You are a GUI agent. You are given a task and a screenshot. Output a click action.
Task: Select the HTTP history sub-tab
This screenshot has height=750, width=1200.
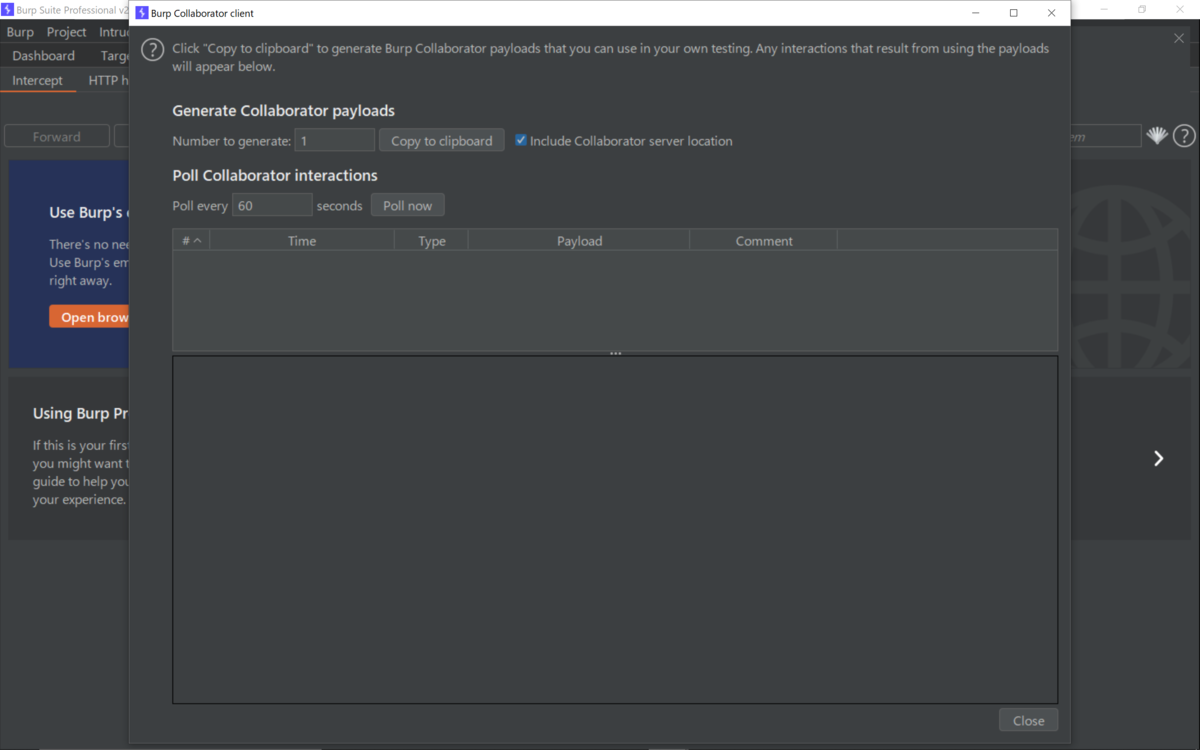109,80
